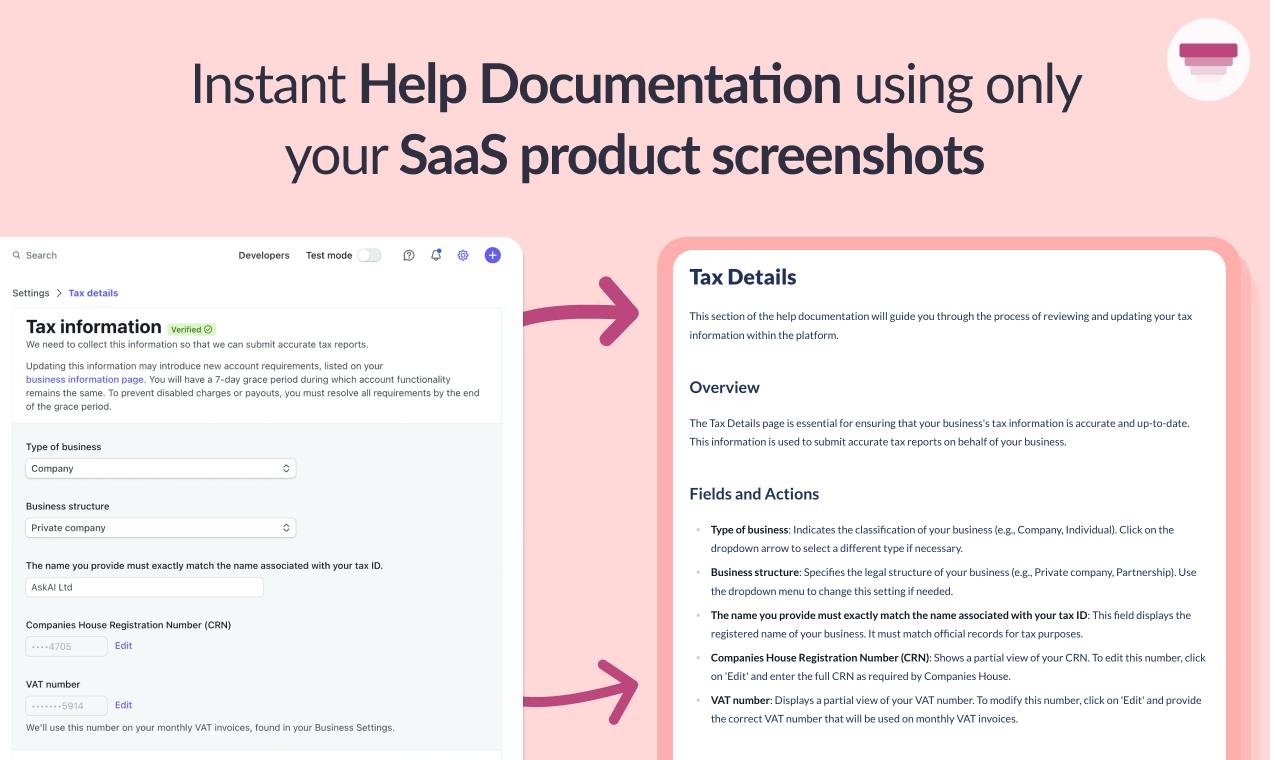Open the help icon in the top bar
Screen dimensions: 1270x760
(x=408, y=255)
